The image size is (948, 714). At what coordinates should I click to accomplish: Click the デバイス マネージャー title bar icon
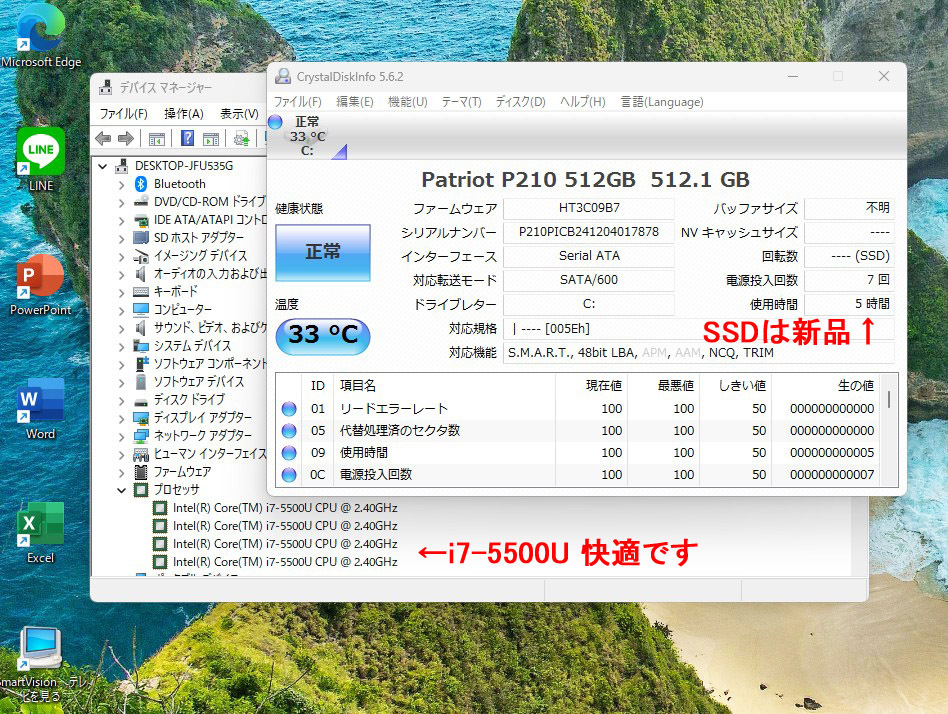[106, 88]
